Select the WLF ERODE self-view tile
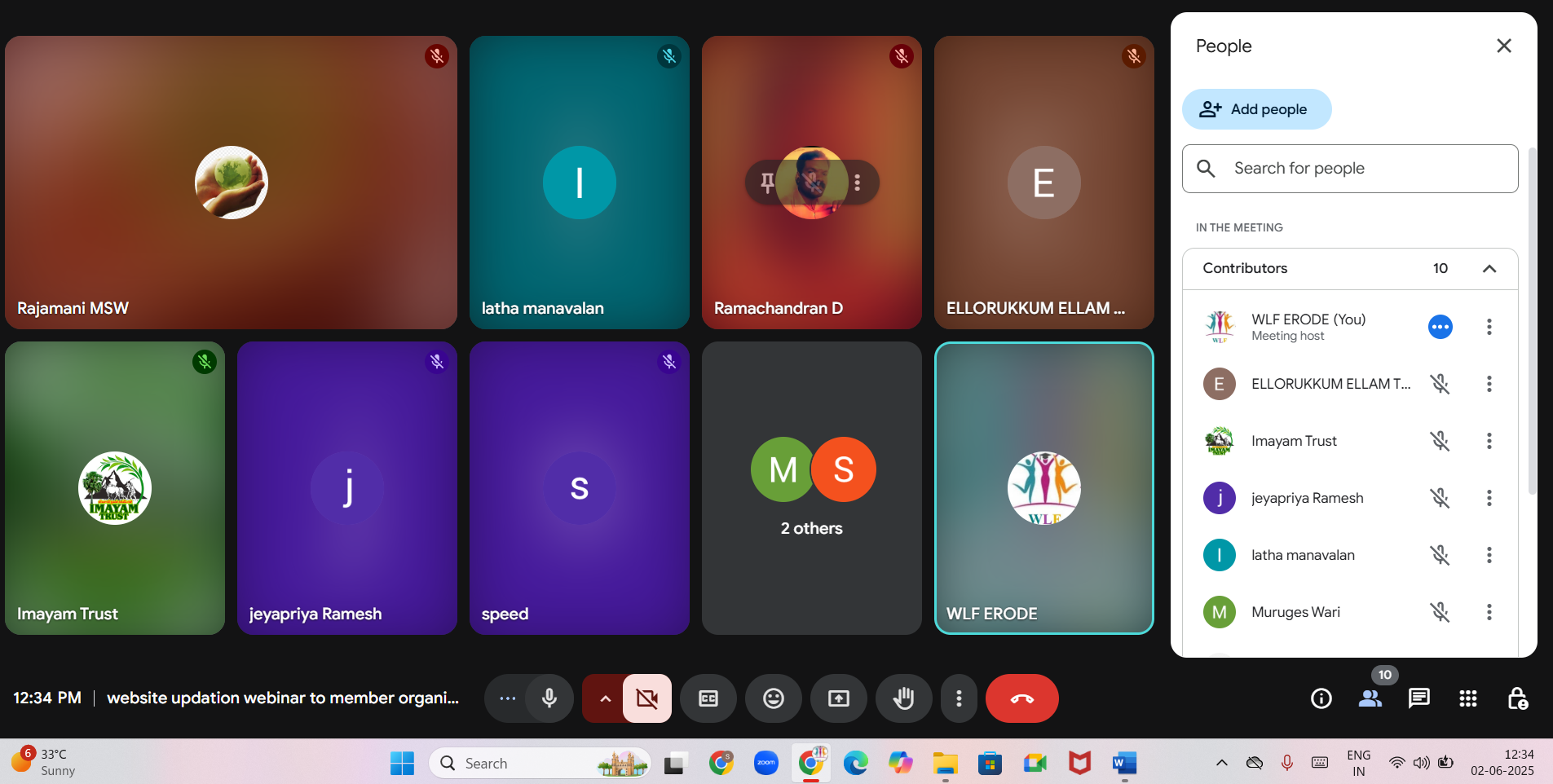Screen dimensions: 1553x784 1044,488
